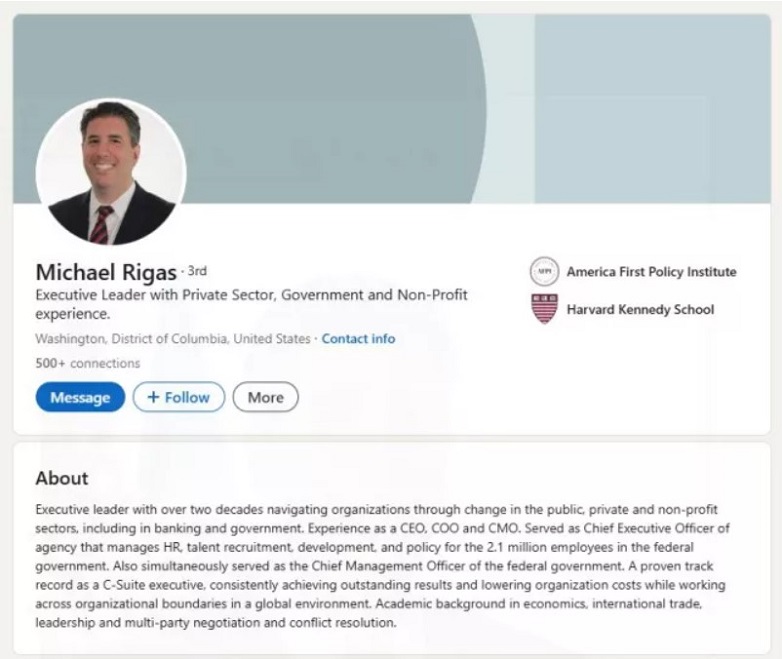Click the plus icon on Follow button
The width and height of the screenshot is (782, 659).
click(153, 397)
